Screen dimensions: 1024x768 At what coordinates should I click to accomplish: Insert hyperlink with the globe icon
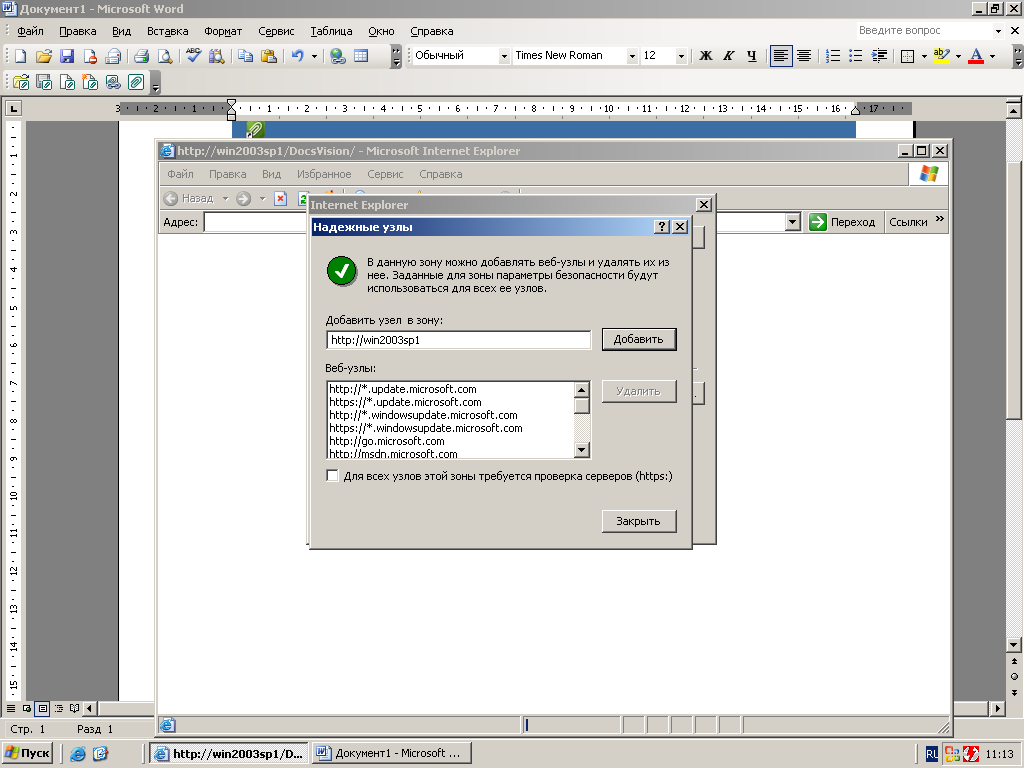pos(338,56)
